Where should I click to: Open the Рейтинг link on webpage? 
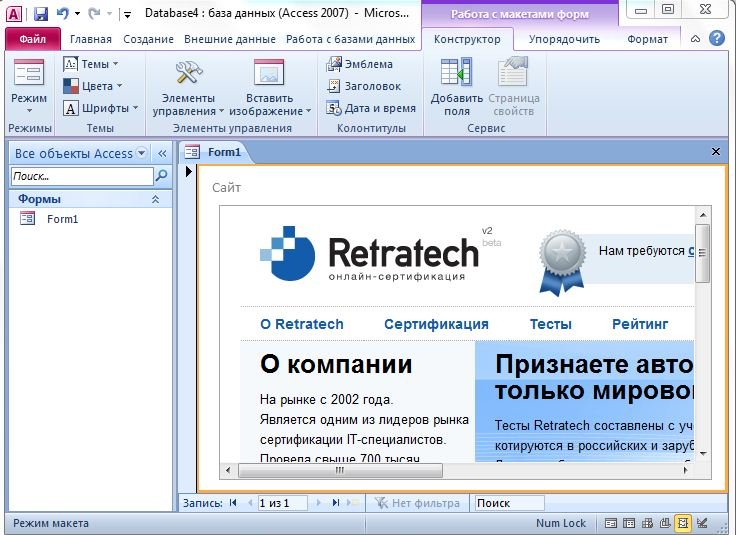[640, 324]
